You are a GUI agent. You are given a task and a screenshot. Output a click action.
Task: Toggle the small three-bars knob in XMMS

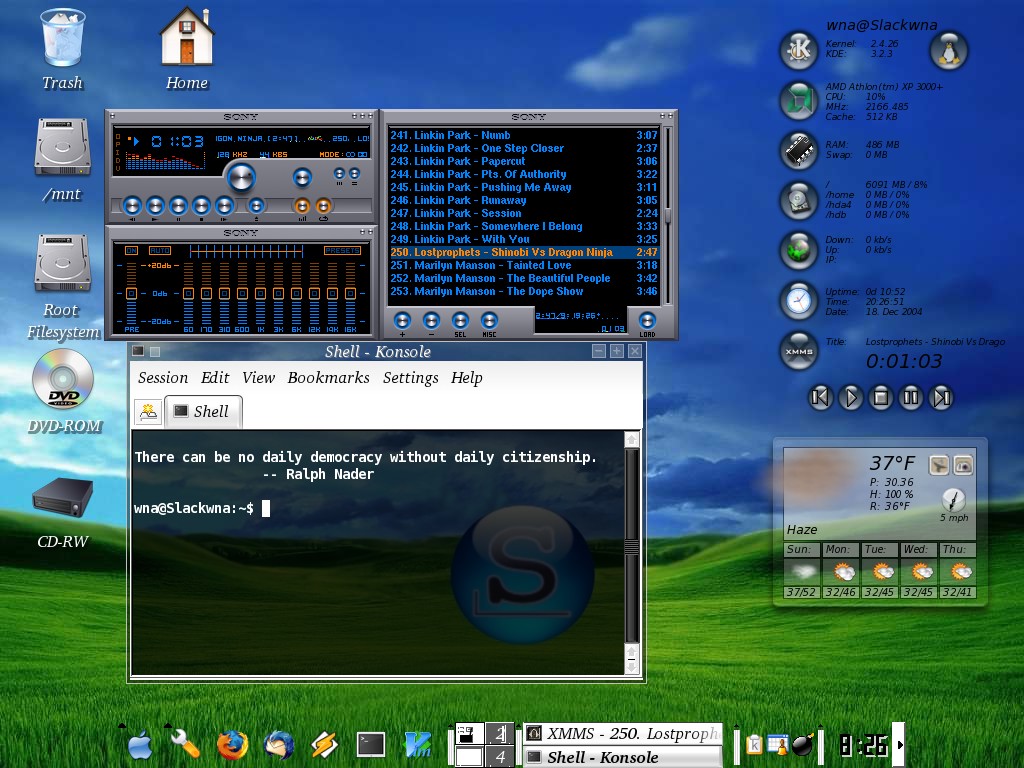(x=339, y=174)
